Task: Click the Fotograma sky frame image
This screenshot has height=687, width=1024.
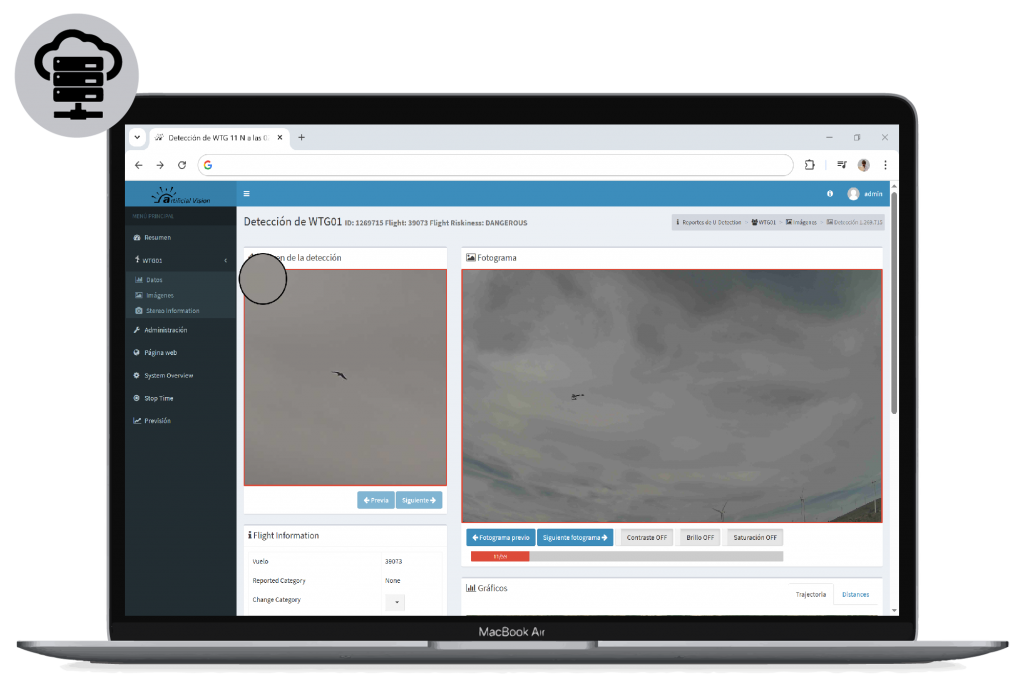Action: [x=672, y=396]
